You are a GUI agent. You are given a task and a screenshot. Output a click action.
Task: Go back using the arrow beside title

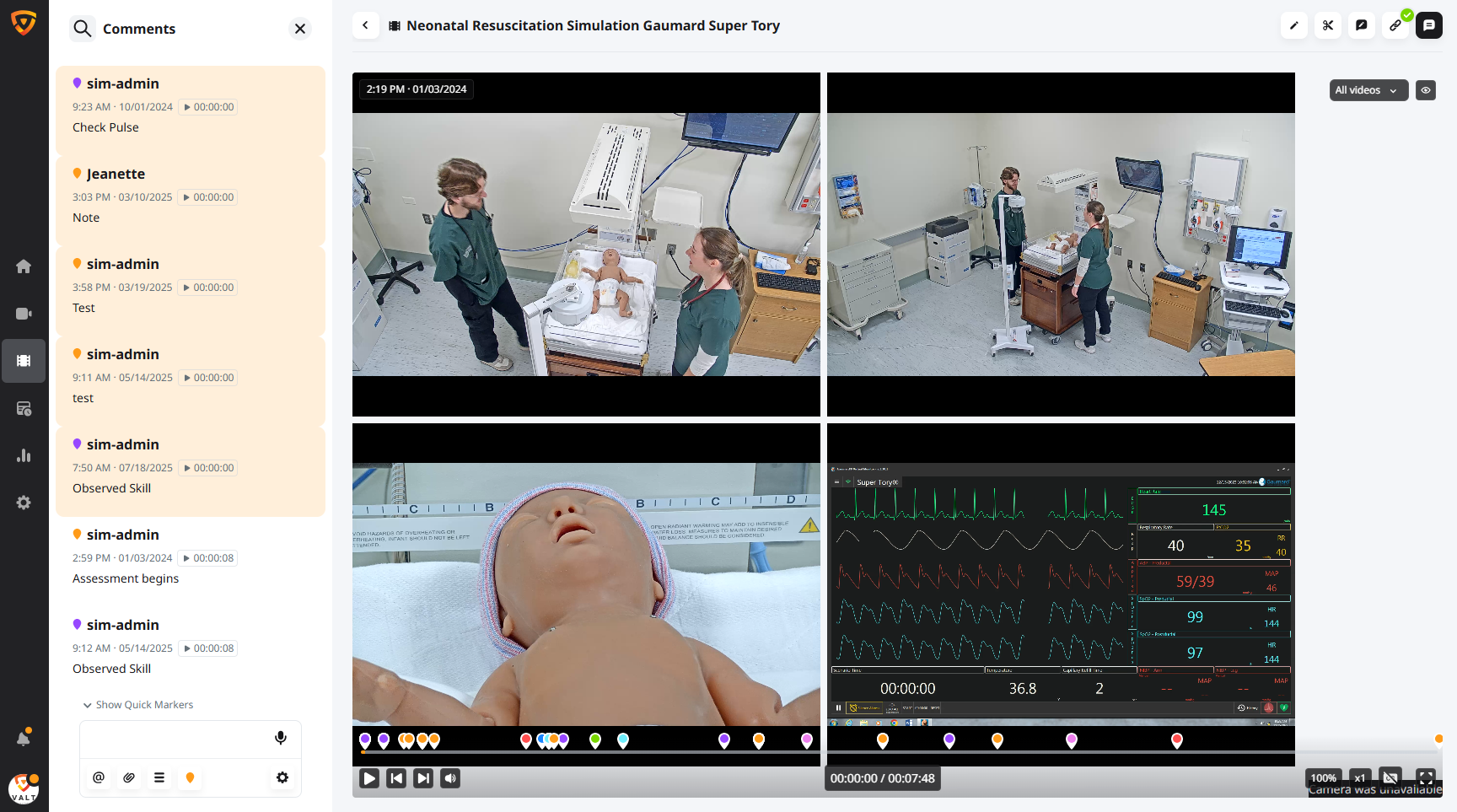[x=365, y=25]
